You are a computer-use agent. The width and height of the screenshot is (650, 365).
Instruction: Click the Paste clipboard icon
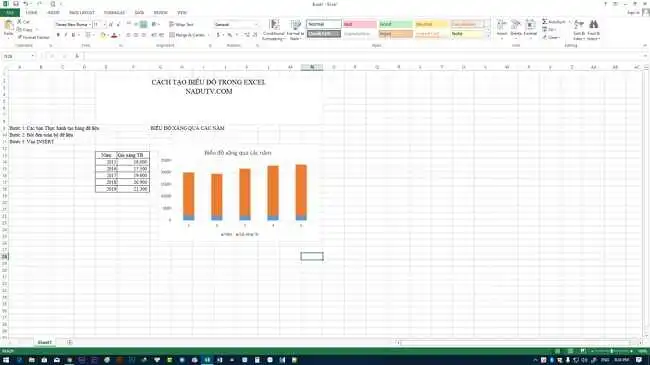pos(8,26)
